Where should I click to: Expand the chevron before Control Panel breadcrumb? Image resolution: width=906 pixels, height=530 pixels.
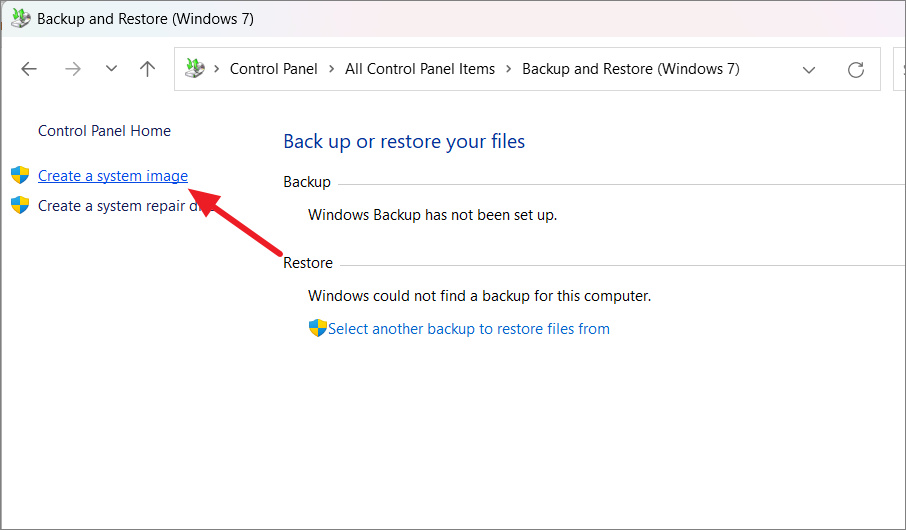coord(217,69)
